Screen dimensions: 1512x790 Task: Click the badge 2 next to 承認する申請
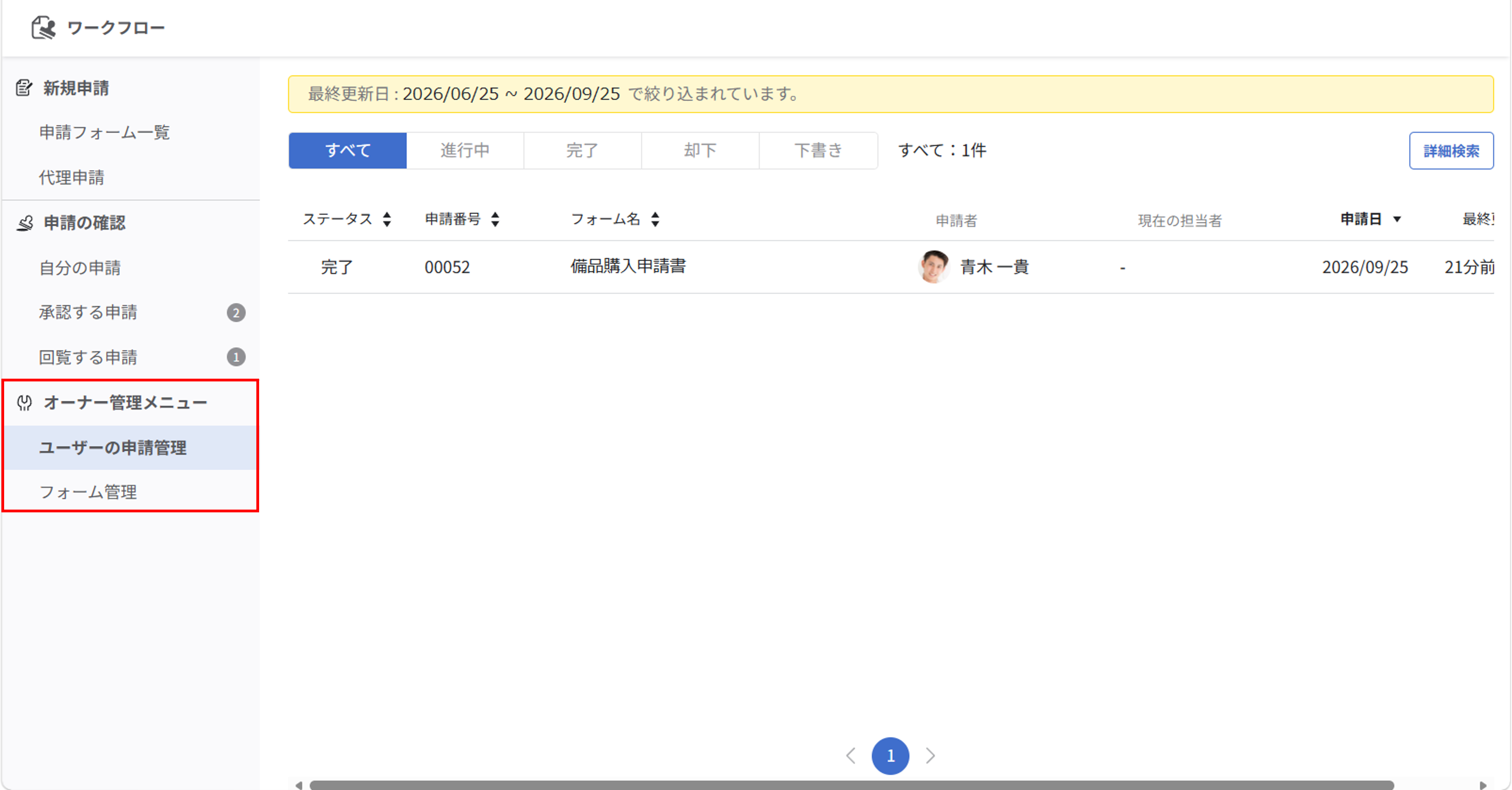[x=236, y=313]
